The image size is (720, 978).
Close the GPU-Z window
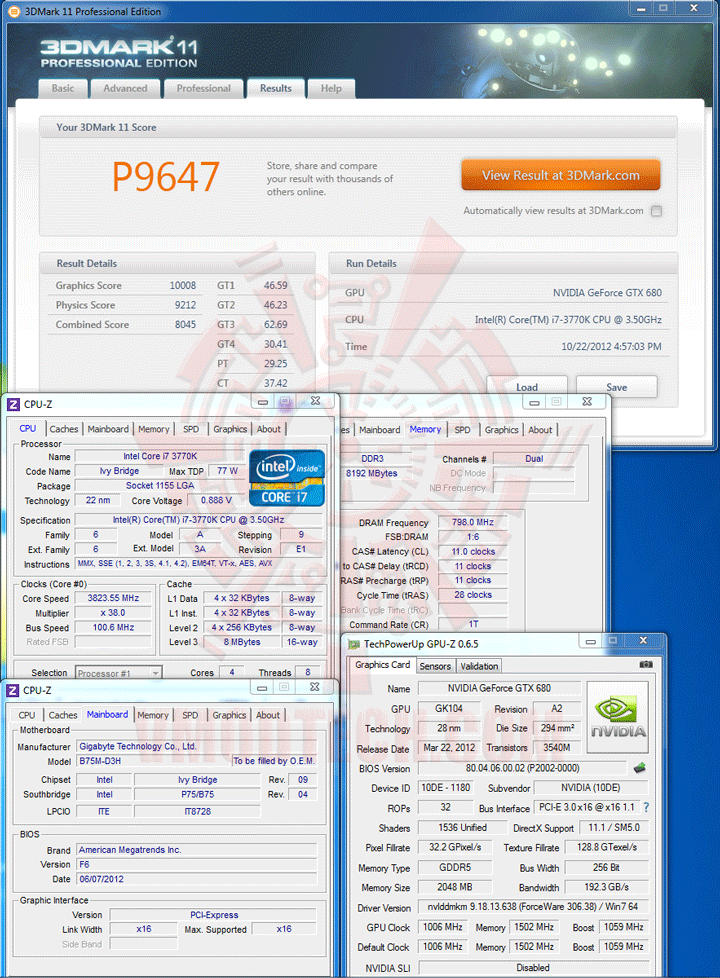(643, 641)
